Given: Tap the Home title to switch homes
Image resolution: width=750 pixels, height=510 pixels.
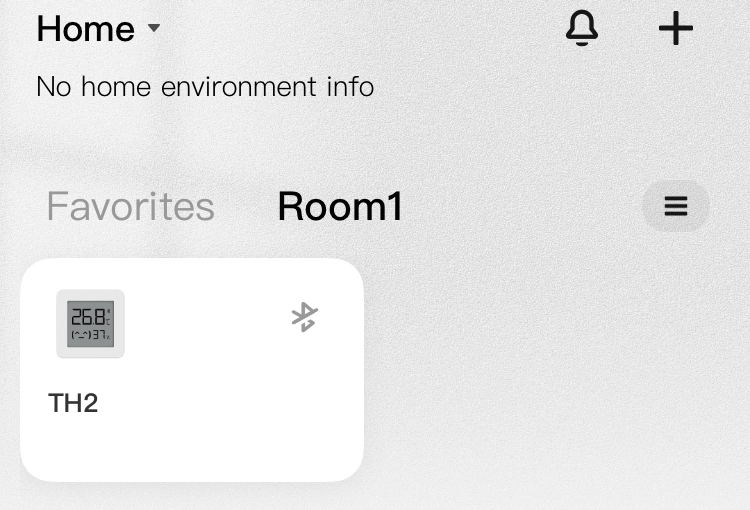Looking at the screenshot, I should (86, 29).
